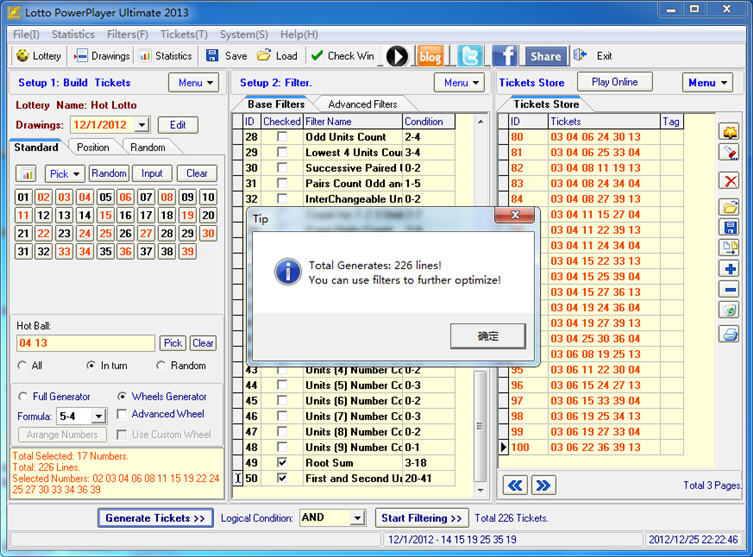Click the Save floppy disk toolbar icon
Viewport: 753px width, 557px height.
[212, 56]
